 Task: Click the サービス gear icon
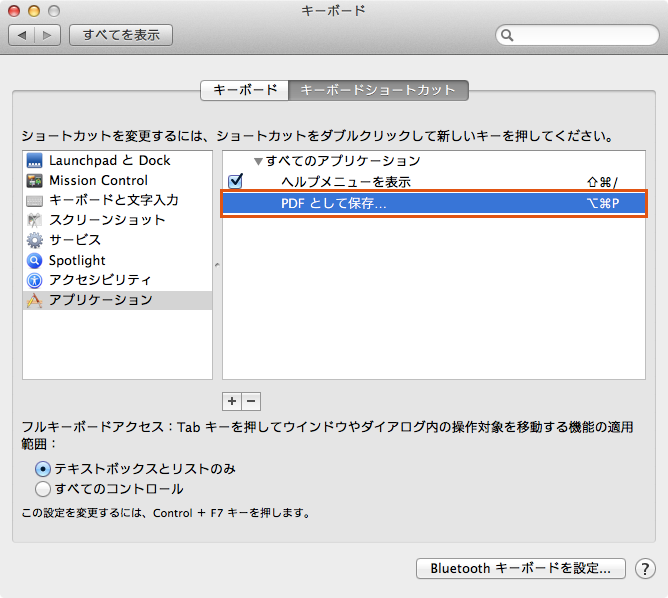click(x=35, y=240)
